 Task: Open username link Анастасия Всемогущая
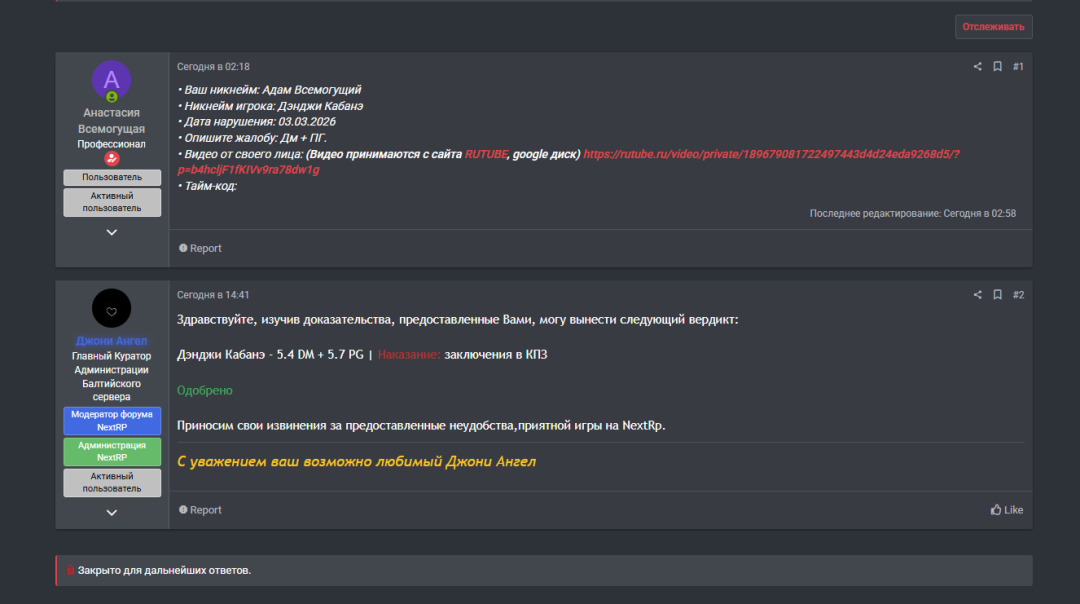(112, 121)
